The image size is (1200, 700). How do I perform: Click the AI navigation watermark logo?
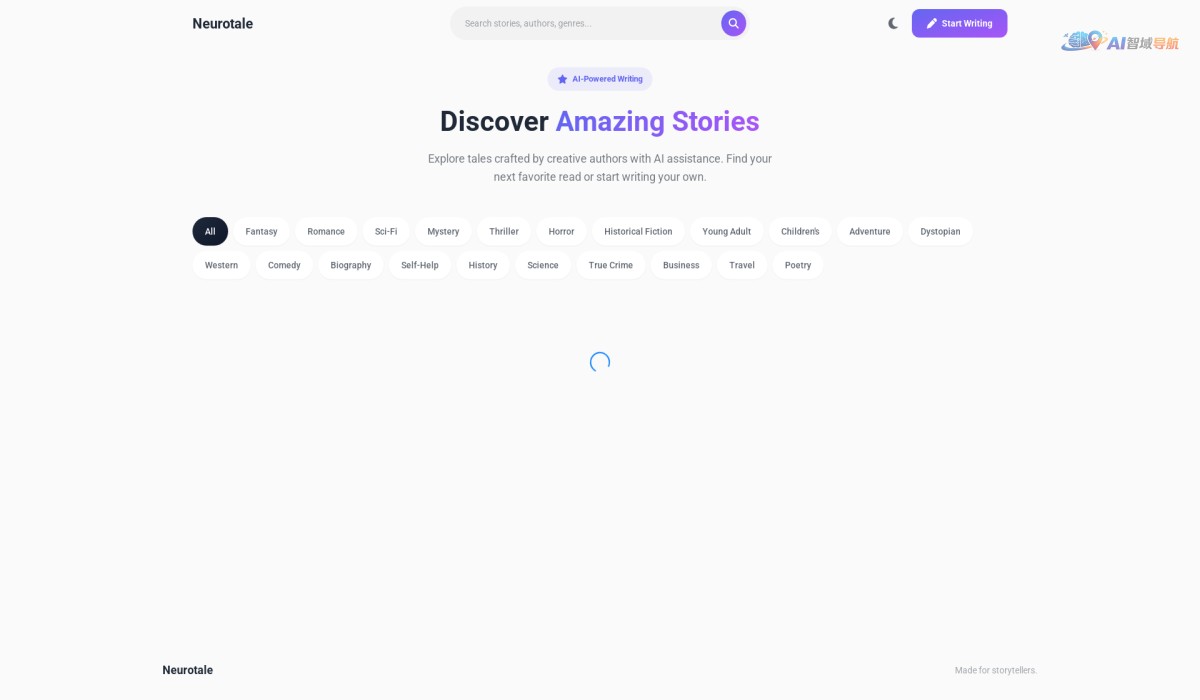(1120, 42)
